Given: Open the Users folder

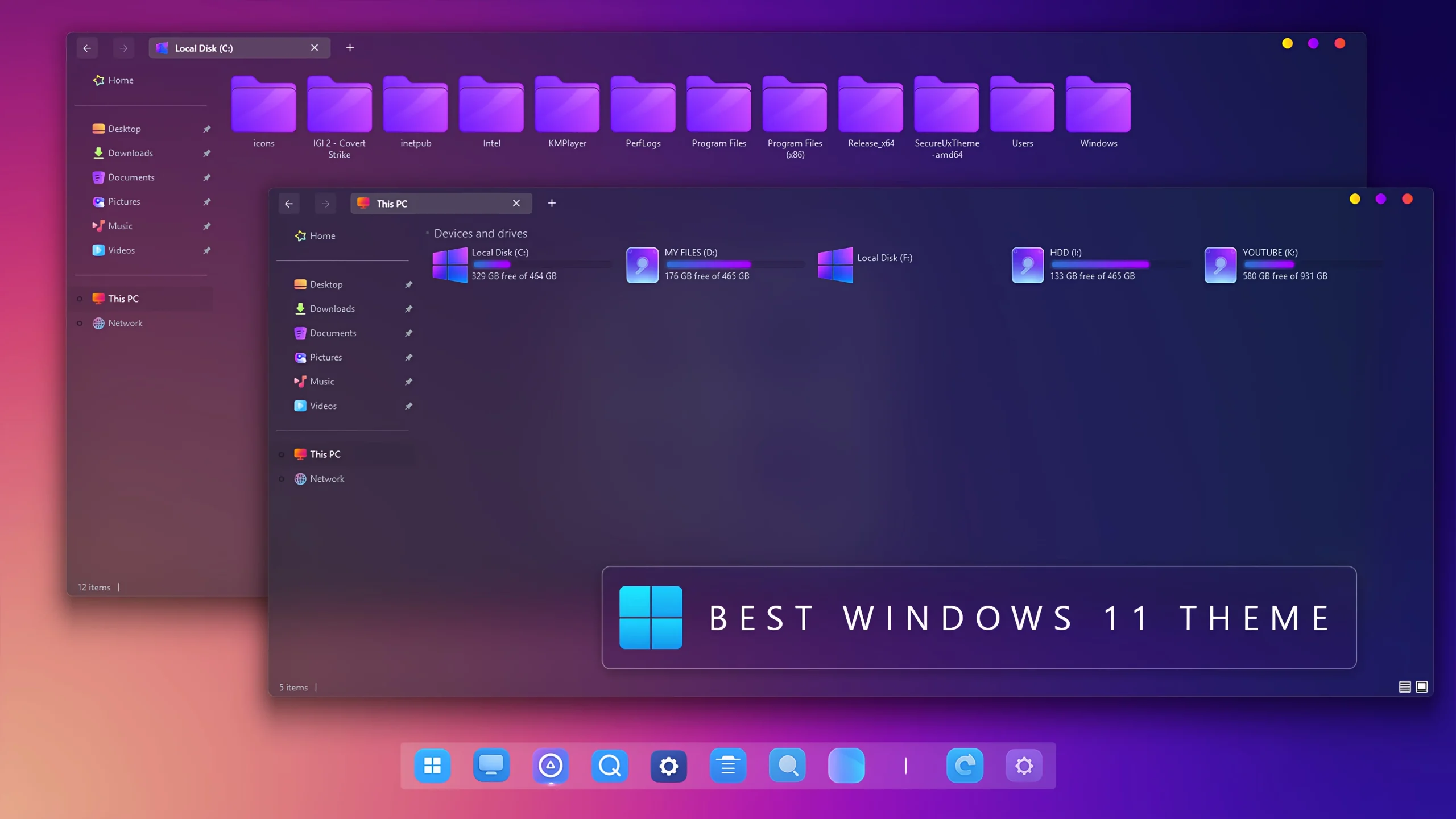Looking at the screenshot, I should (1023, 112).
